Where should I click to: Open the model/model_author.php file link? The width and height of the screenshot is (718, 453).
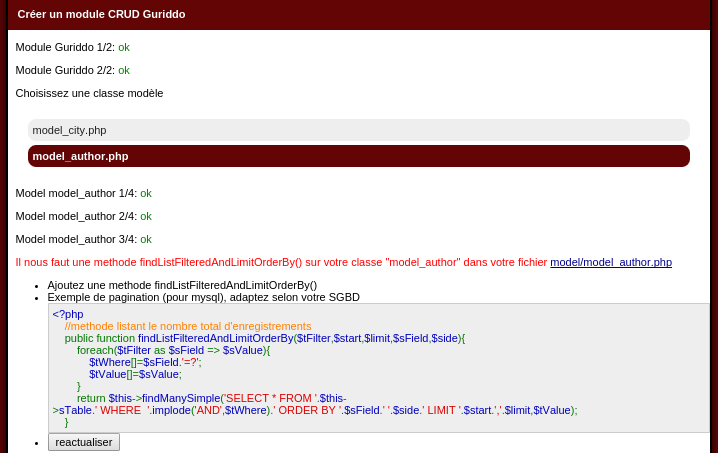click(x=611, y=262)
